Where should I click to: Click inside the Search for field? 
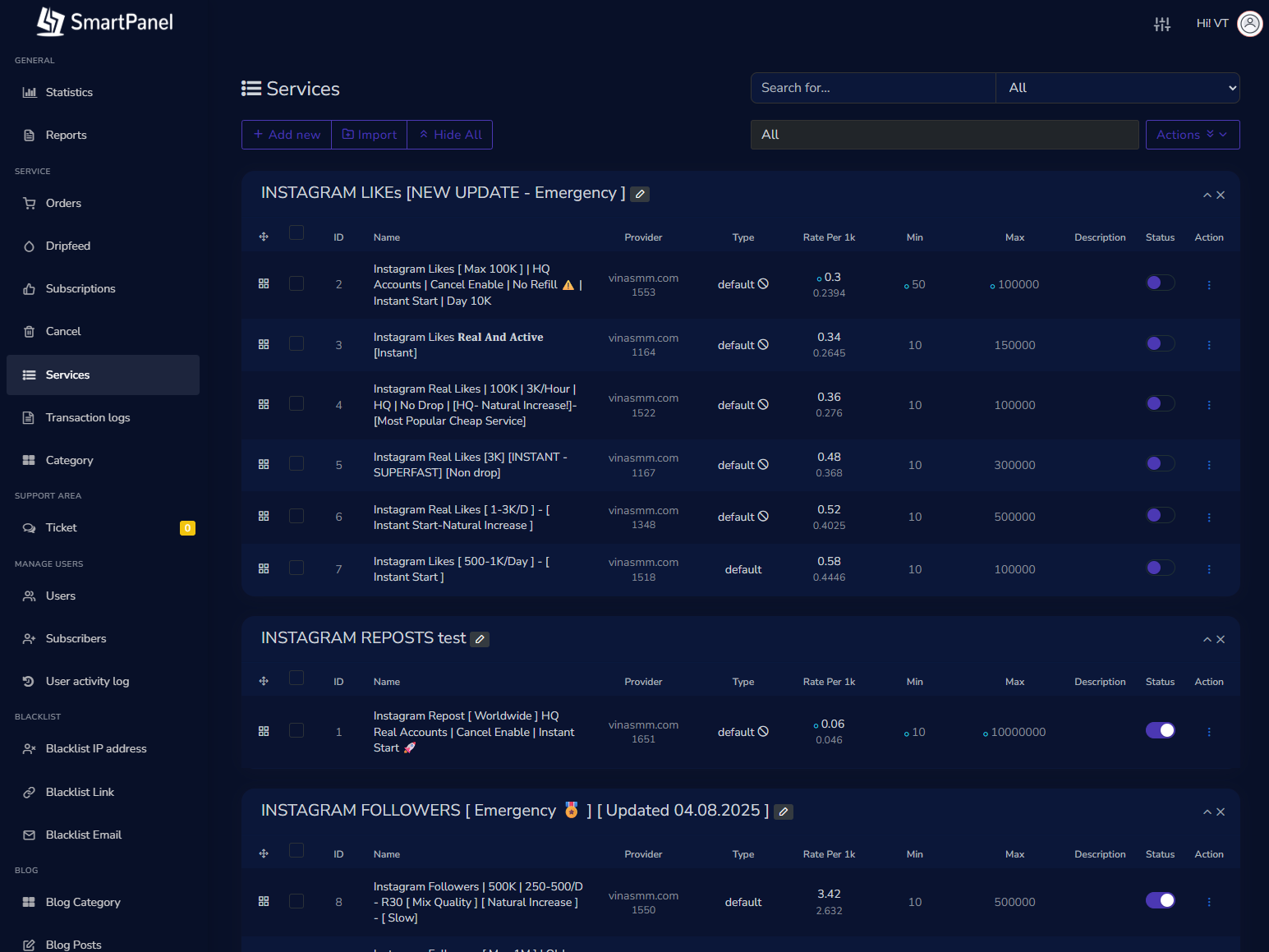[x=872, y=87]
